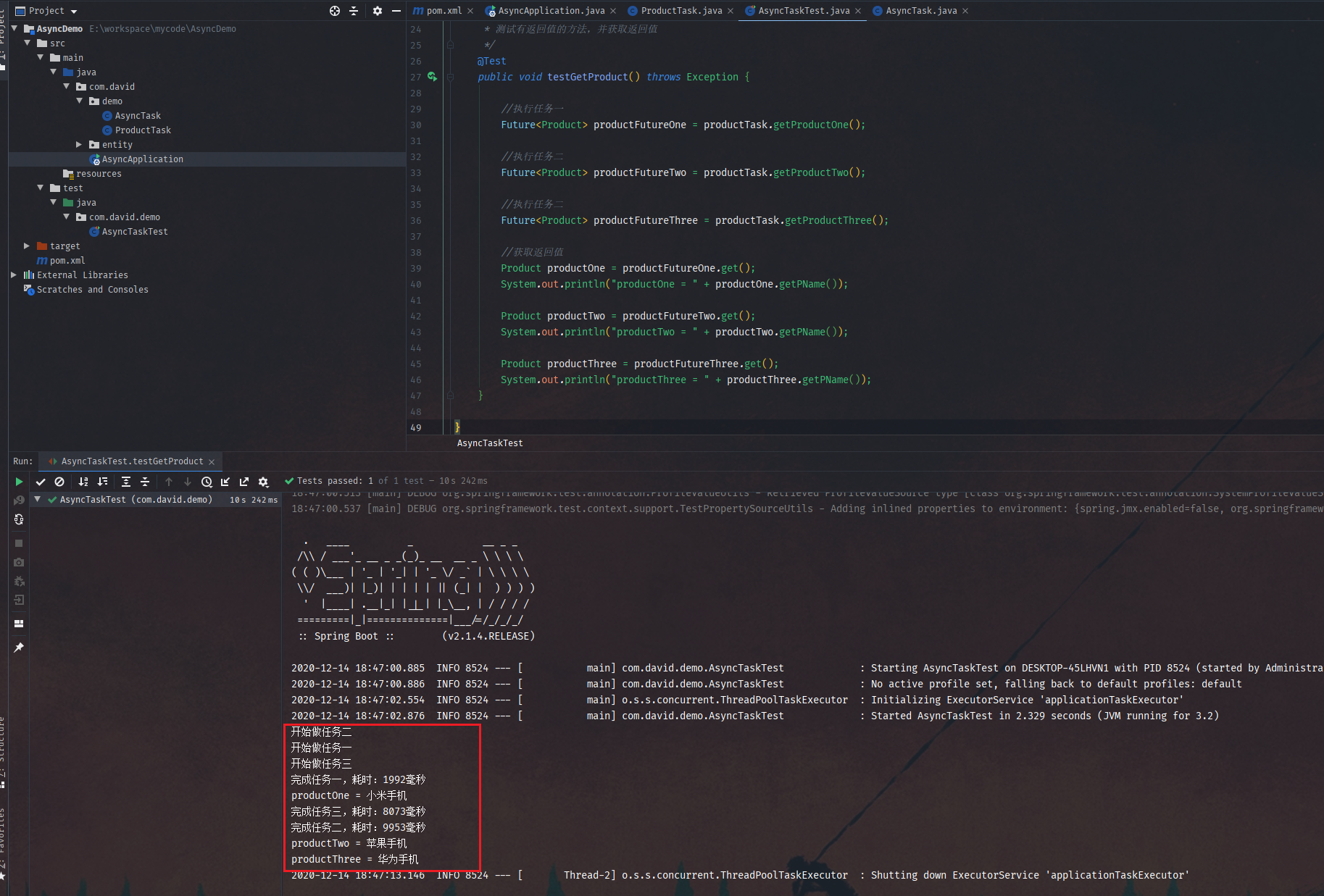Collapse the main folder
The width and height of the screenshot is (1324, 896).
pyautogui.click(x=41, y=57)
